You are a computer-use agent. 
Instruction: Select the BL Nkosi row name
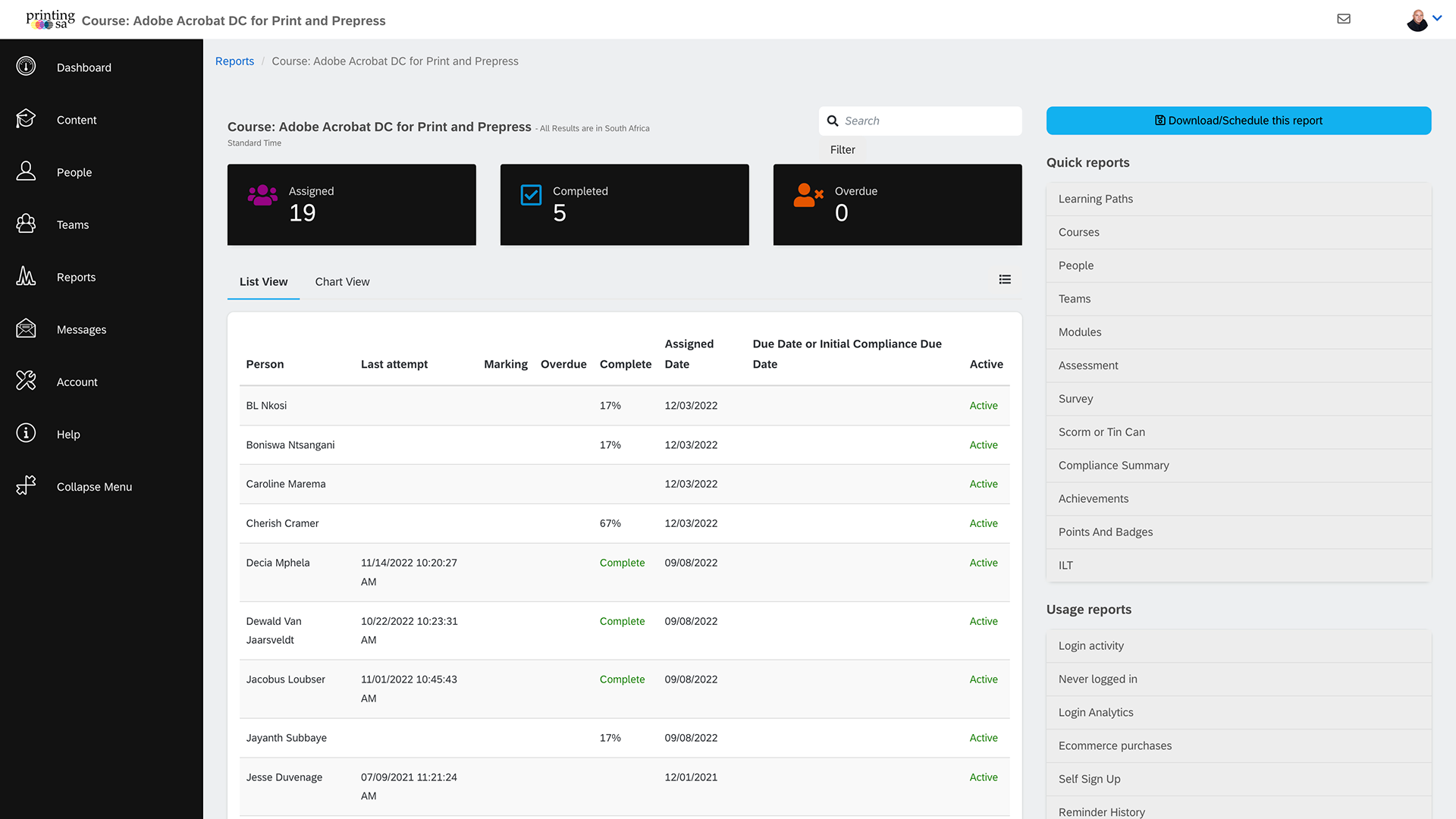[266, 406]
